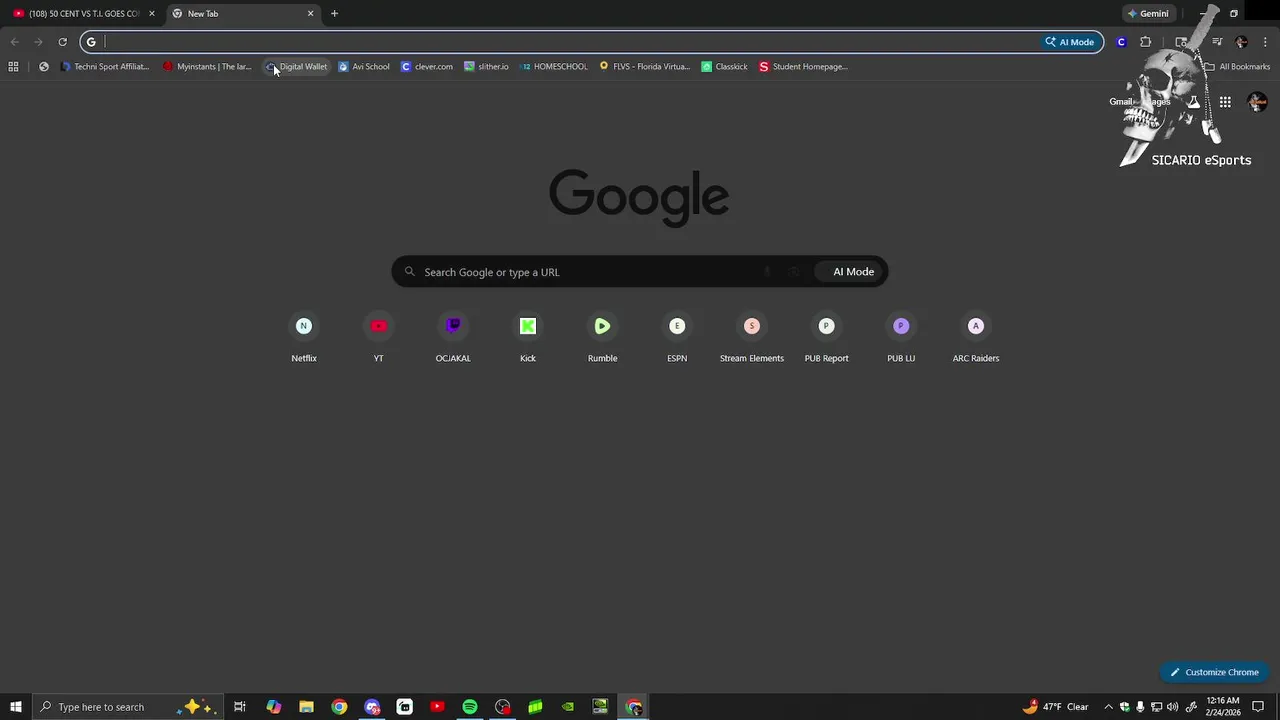This screenshot has width=1280, height=720.
Task: Open the slither.io bookmark
Action: [486, 67]
